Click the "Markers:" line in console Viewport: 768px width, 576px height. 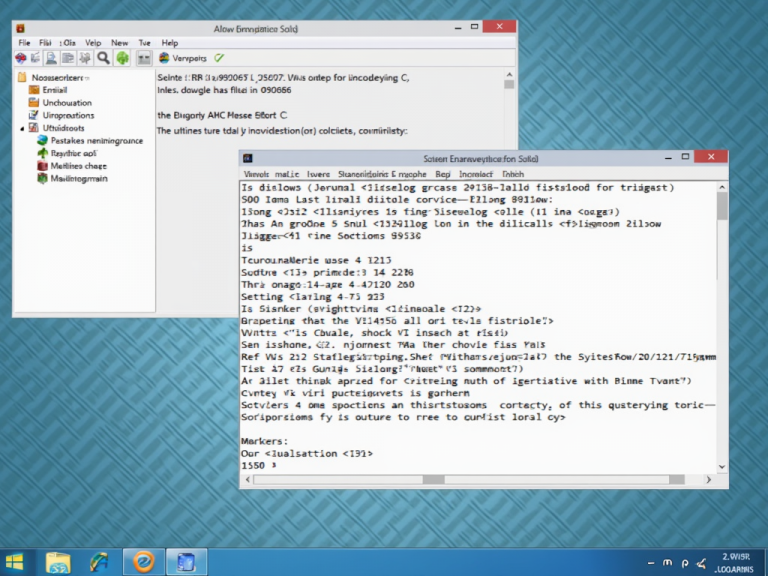[x=264, y=441]
